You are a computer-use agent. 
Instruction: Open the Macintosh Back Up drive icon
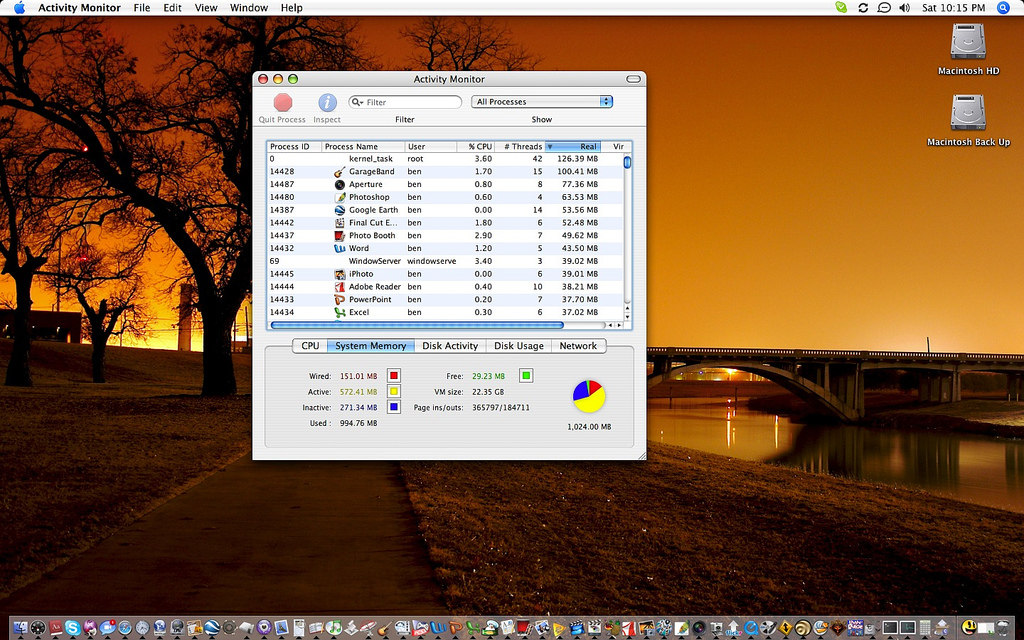[968, 112]
